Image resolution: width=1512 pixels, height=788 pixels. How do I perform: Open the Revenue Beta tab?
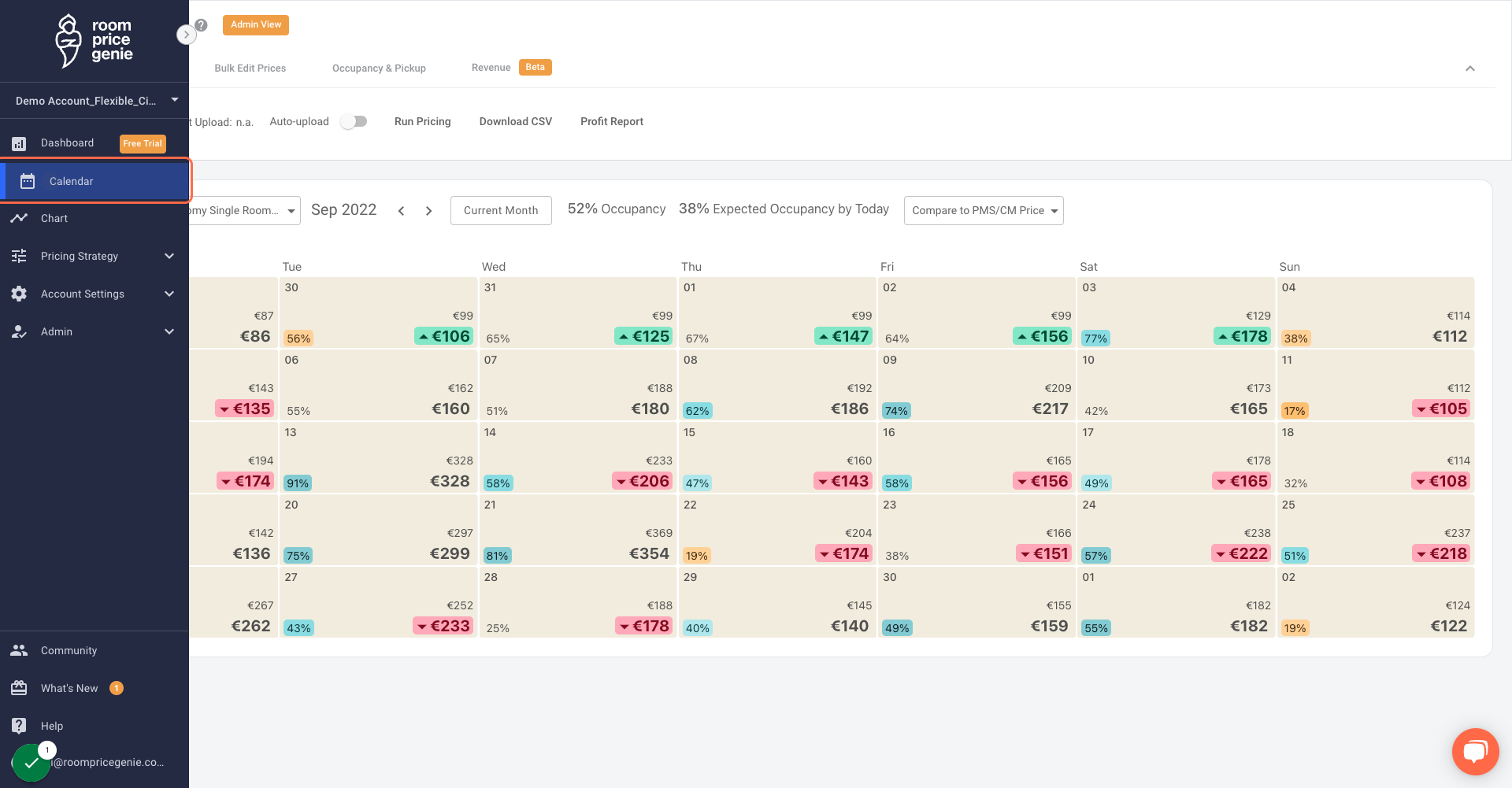click(512, 68)
